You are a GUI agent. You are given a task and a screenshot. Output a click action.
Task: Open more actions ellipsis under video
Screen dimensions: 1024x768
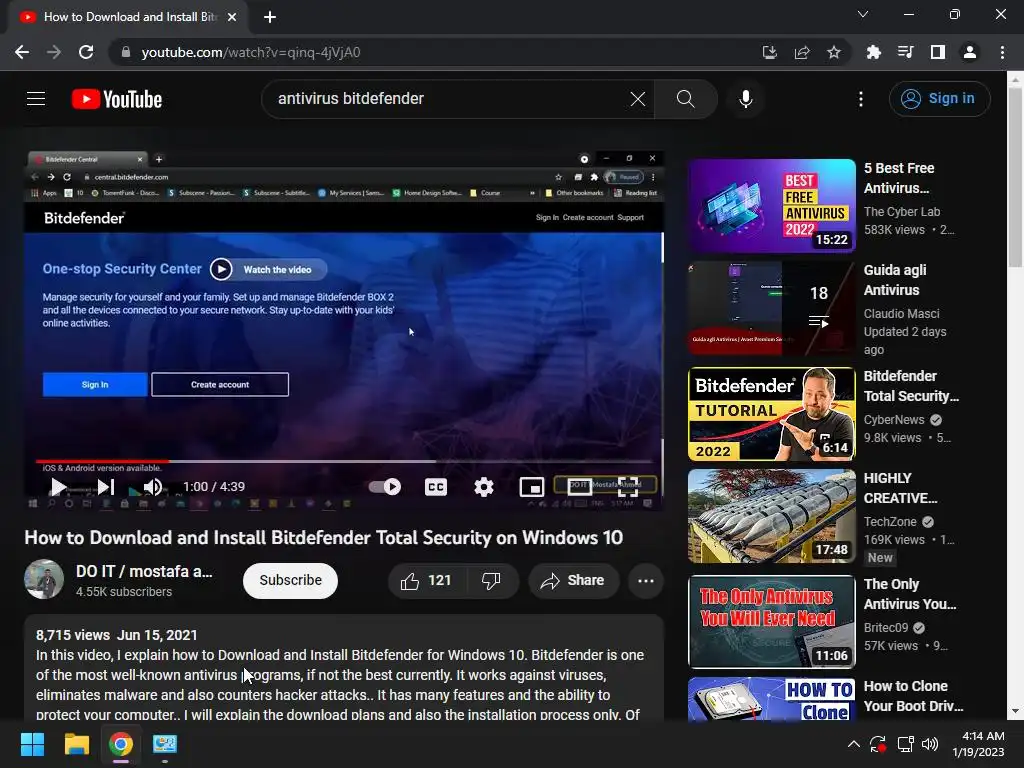[646, 581]
